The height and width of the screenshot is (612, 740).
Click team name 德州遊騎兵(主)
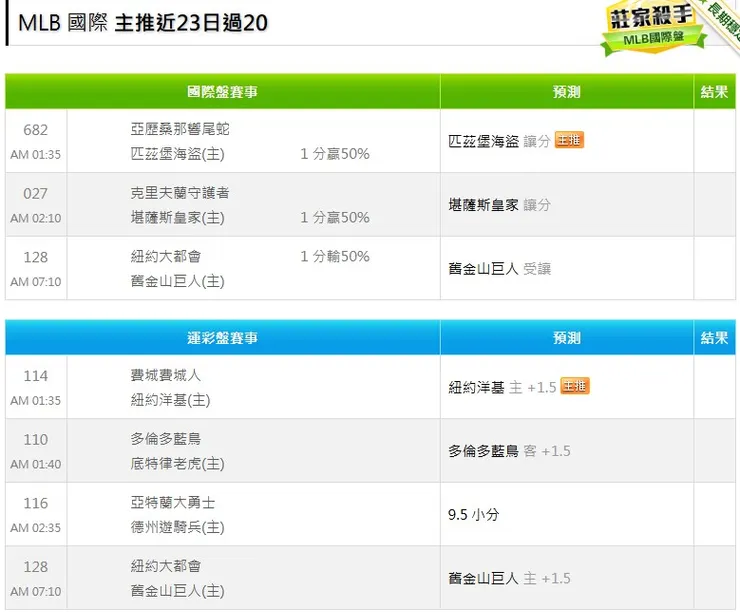click(177, 528)
